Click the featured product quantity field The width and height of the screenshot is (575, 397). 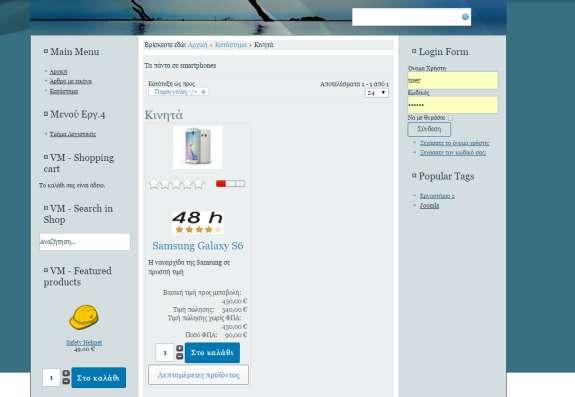pyautogui.click(x=51, y=377)
